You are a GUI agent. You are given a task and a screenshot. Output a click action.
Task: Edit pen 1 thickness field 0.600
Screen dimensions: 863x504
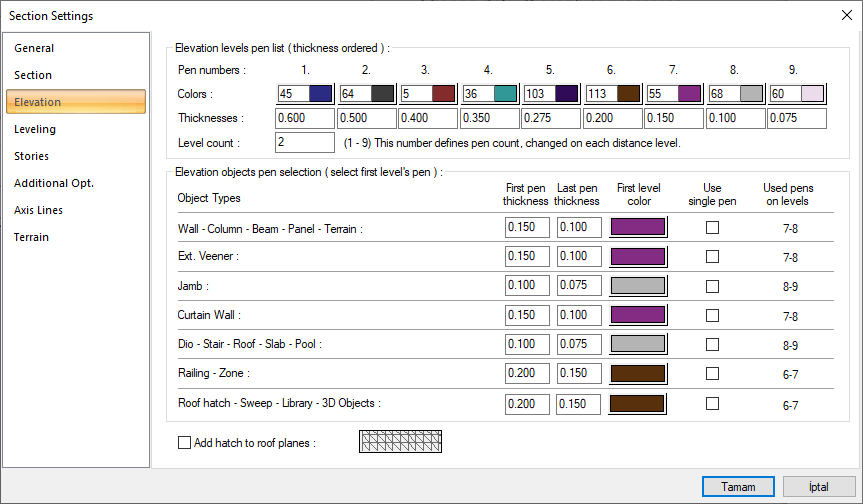click(x=305, y=119)
